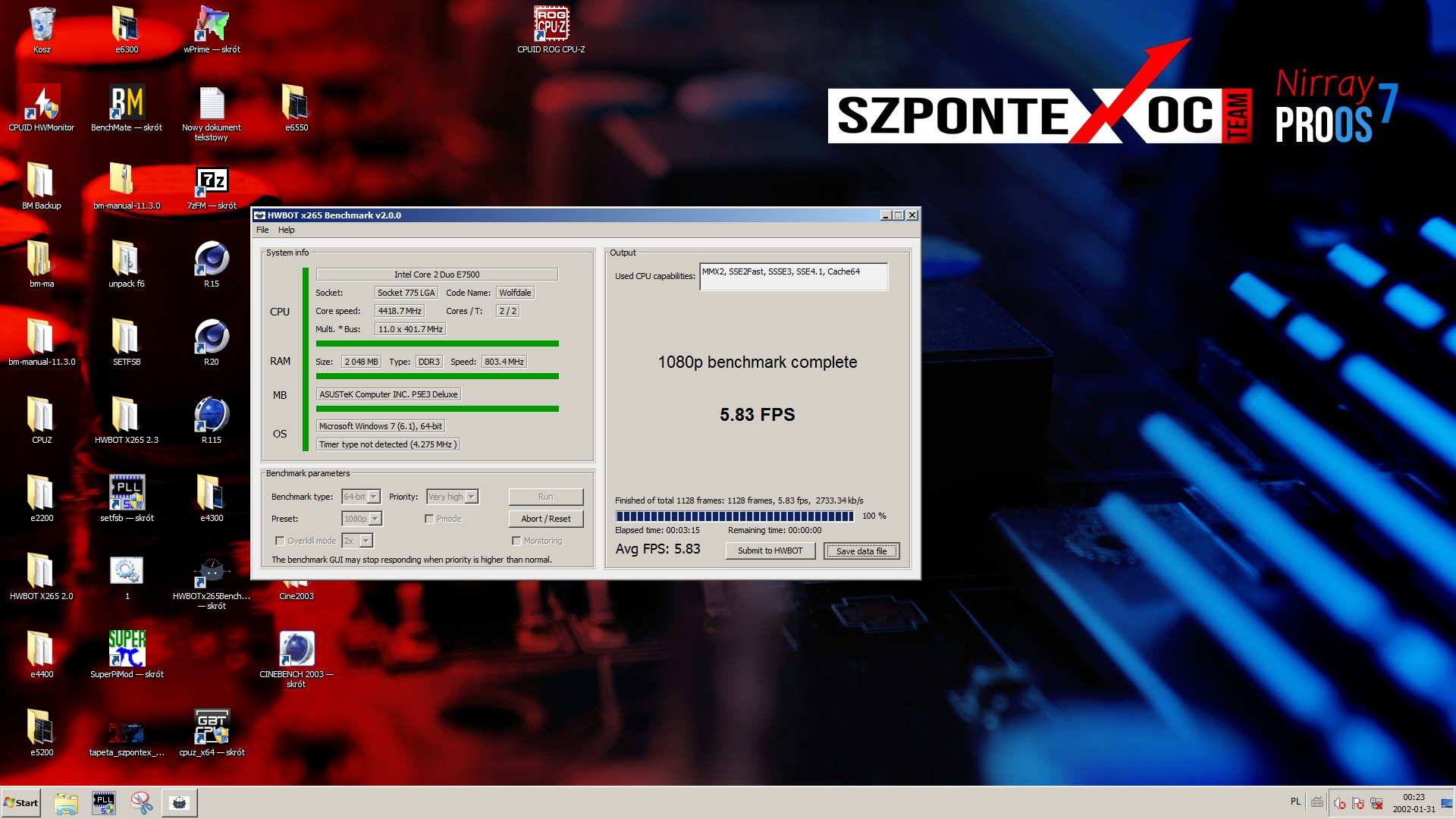Toggle the Monitoring checkbox
Viewport: 1456px width, 819px height.
516,541
